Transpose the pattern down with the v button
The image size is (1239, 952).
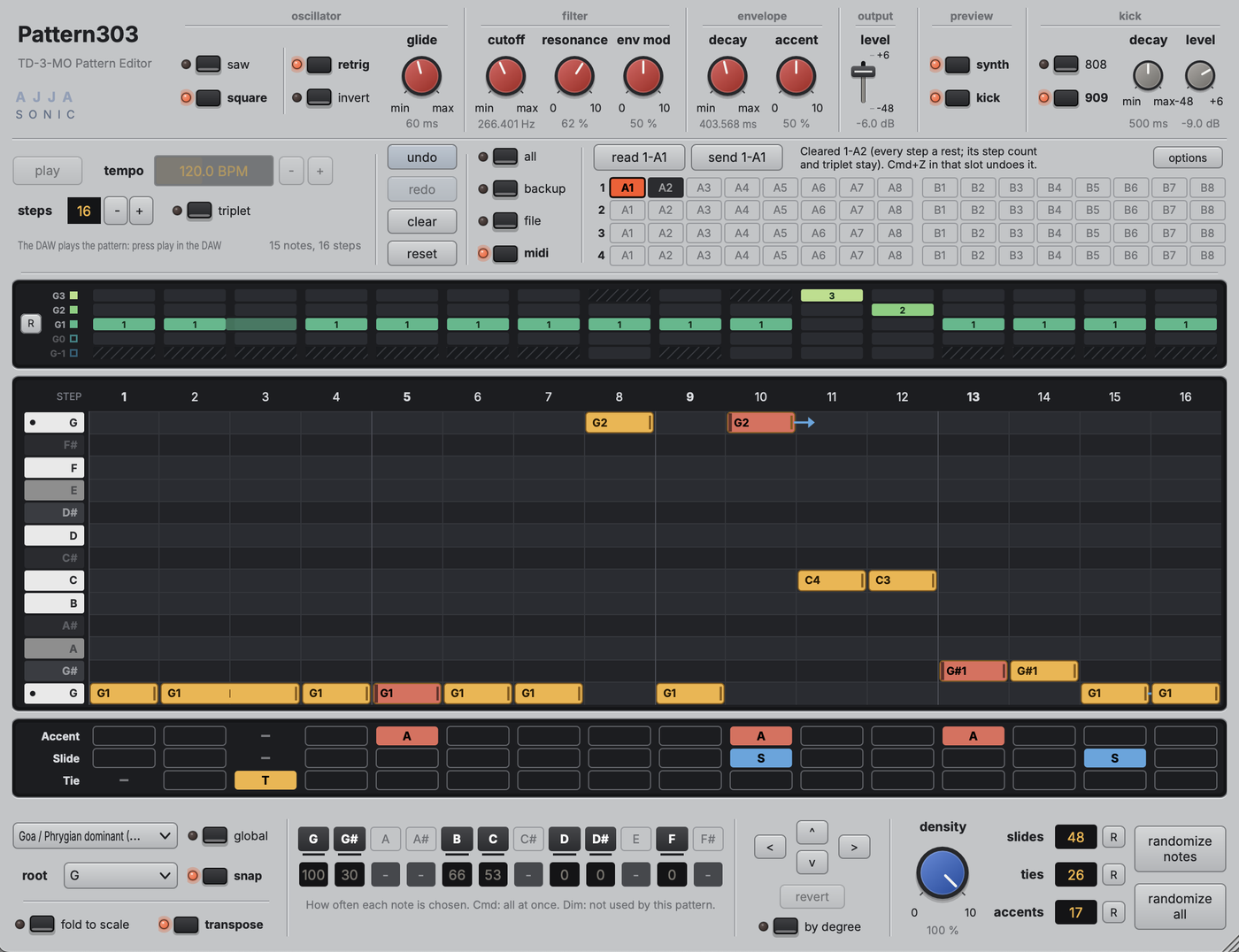click(812, 863)
